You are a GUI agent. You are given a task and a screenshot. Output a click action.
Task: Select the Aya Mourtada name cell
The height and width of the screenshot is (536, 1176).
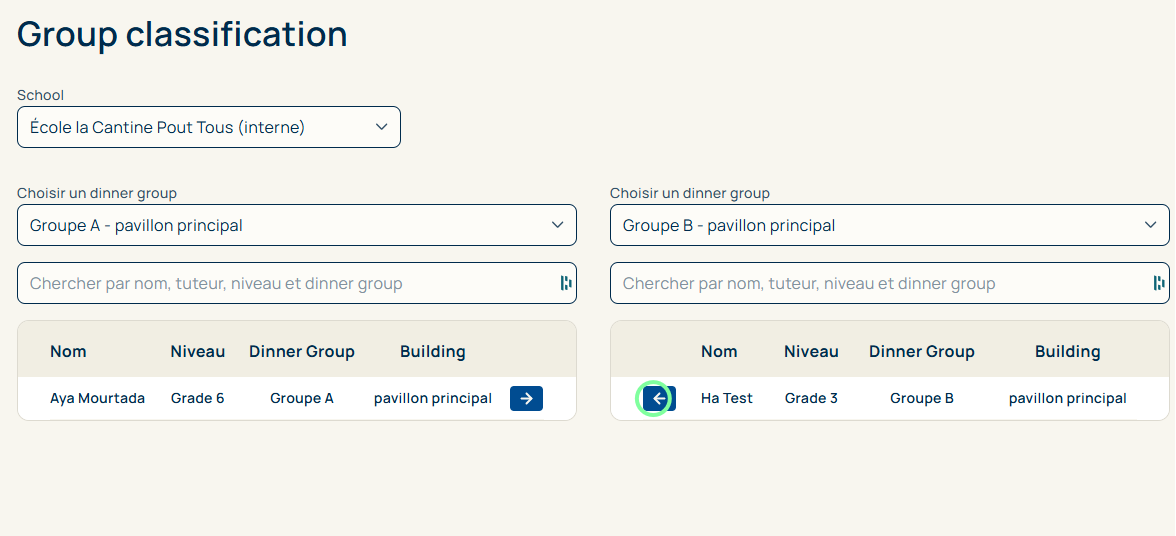(x=97, y=398)
